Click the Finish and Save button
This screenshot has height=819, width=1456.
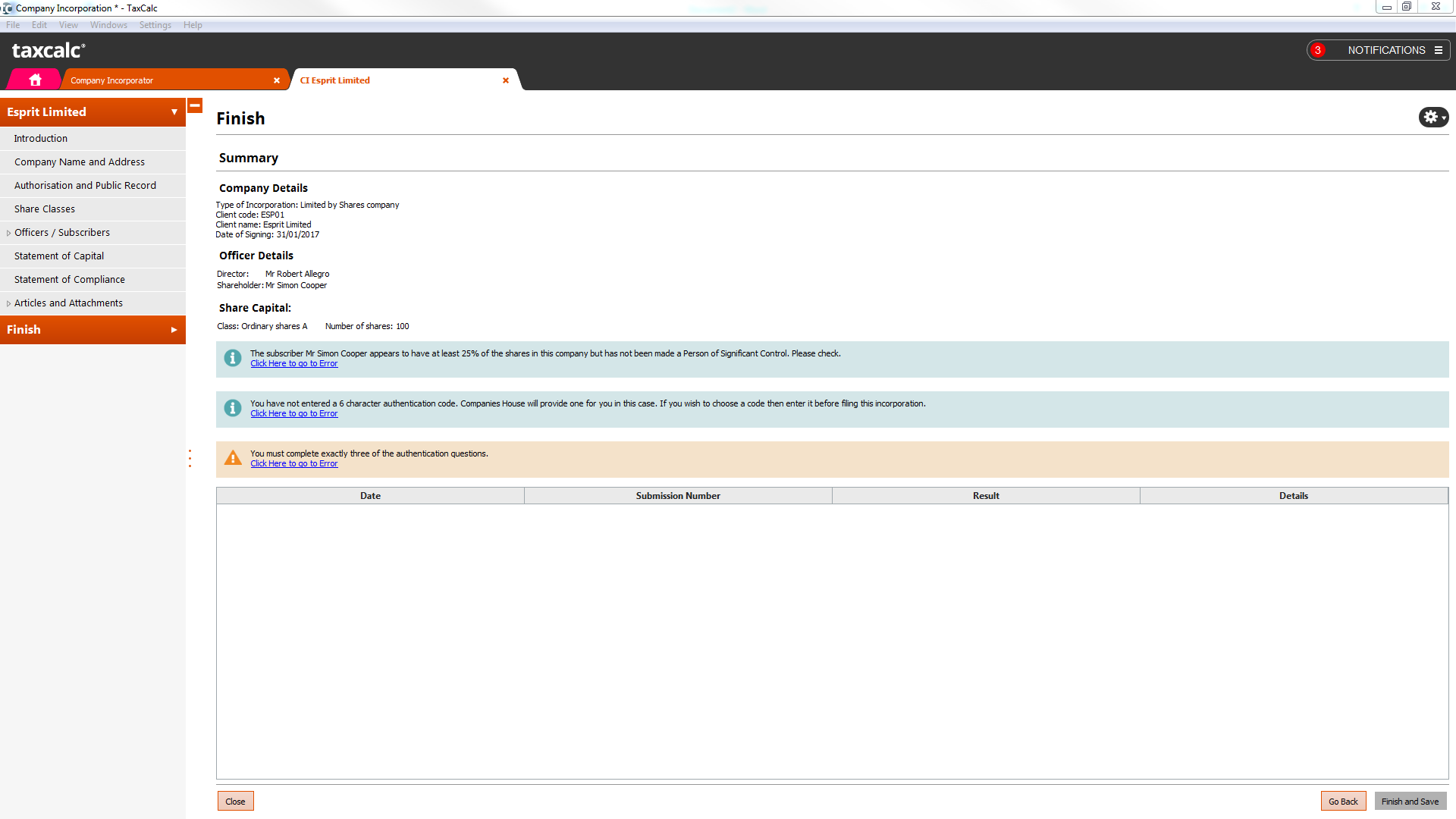[1410, 802]
